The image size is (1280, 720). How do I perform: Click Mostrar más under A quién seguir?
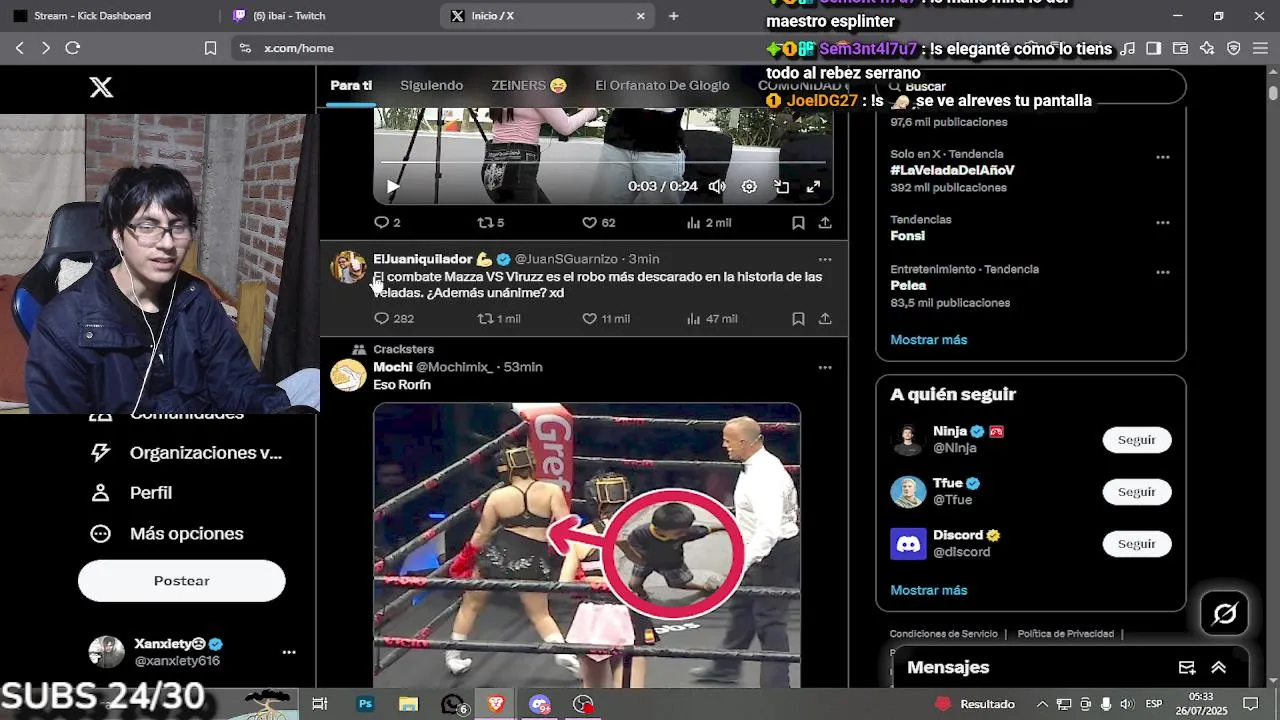(929, 590)
